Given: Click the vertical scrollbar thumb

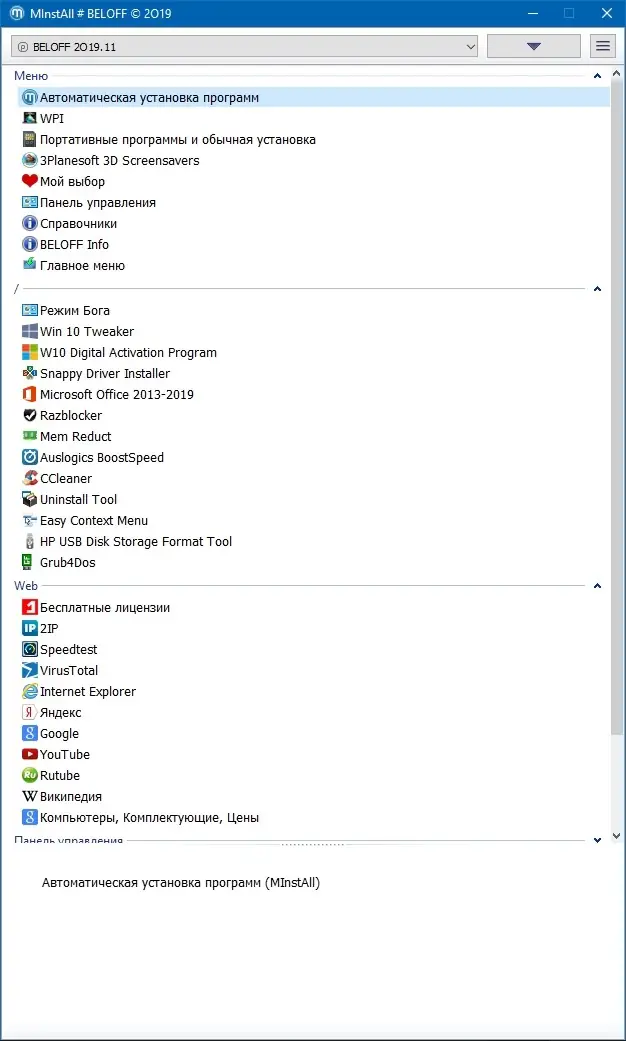Looking at the screenshot, I should 617,409.
